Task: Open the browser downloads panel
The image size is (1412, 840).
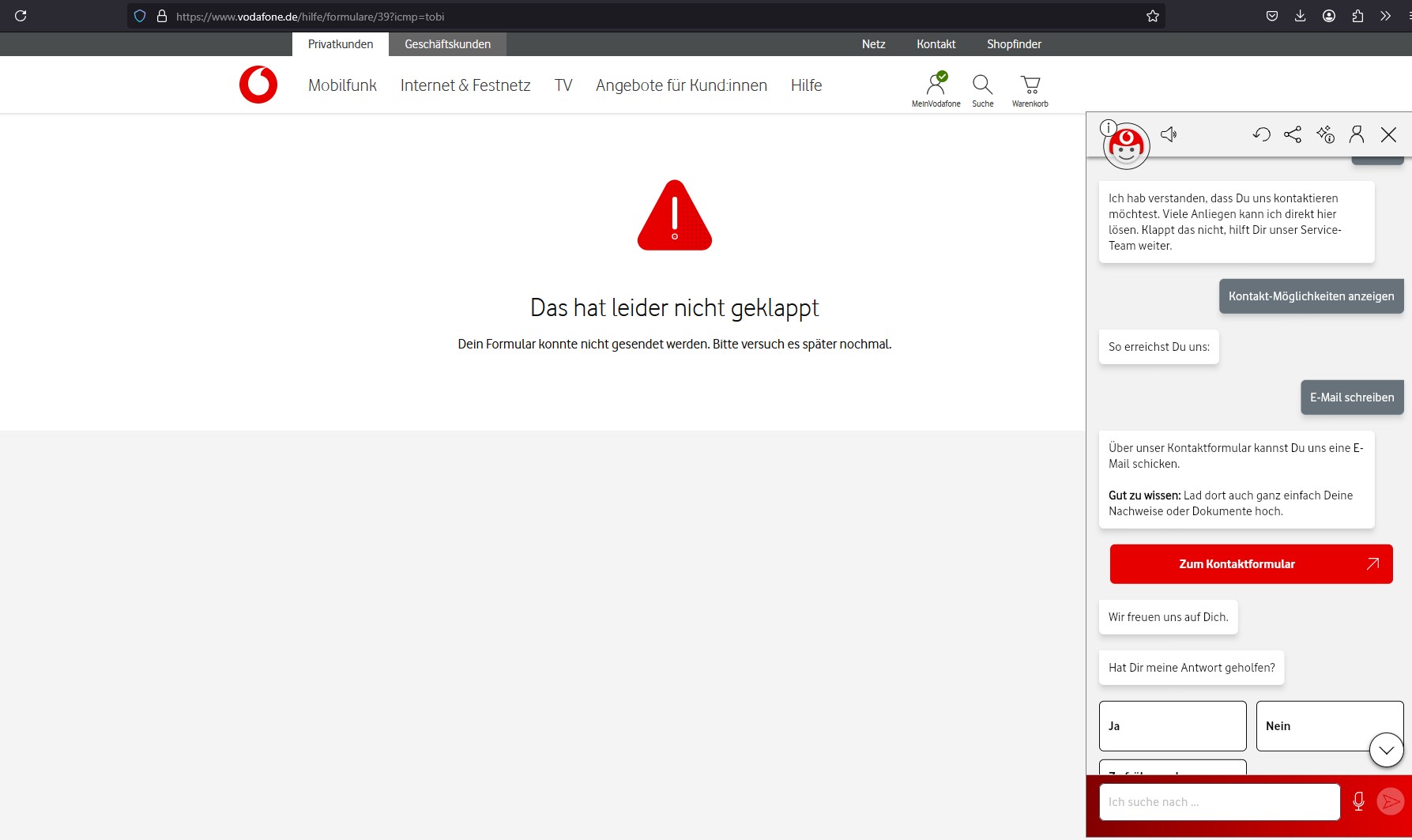Action: coord(1301,16)
